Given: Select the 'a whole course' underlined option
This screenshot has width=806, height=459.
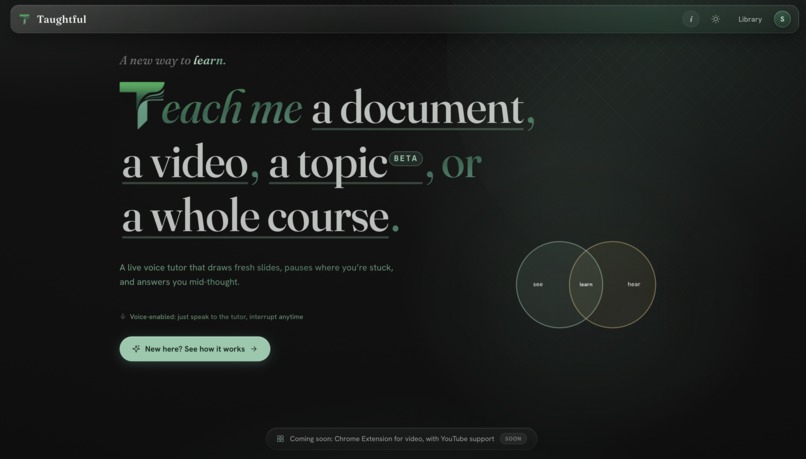Looking at the screenshot, I should [x=255, y=217].
